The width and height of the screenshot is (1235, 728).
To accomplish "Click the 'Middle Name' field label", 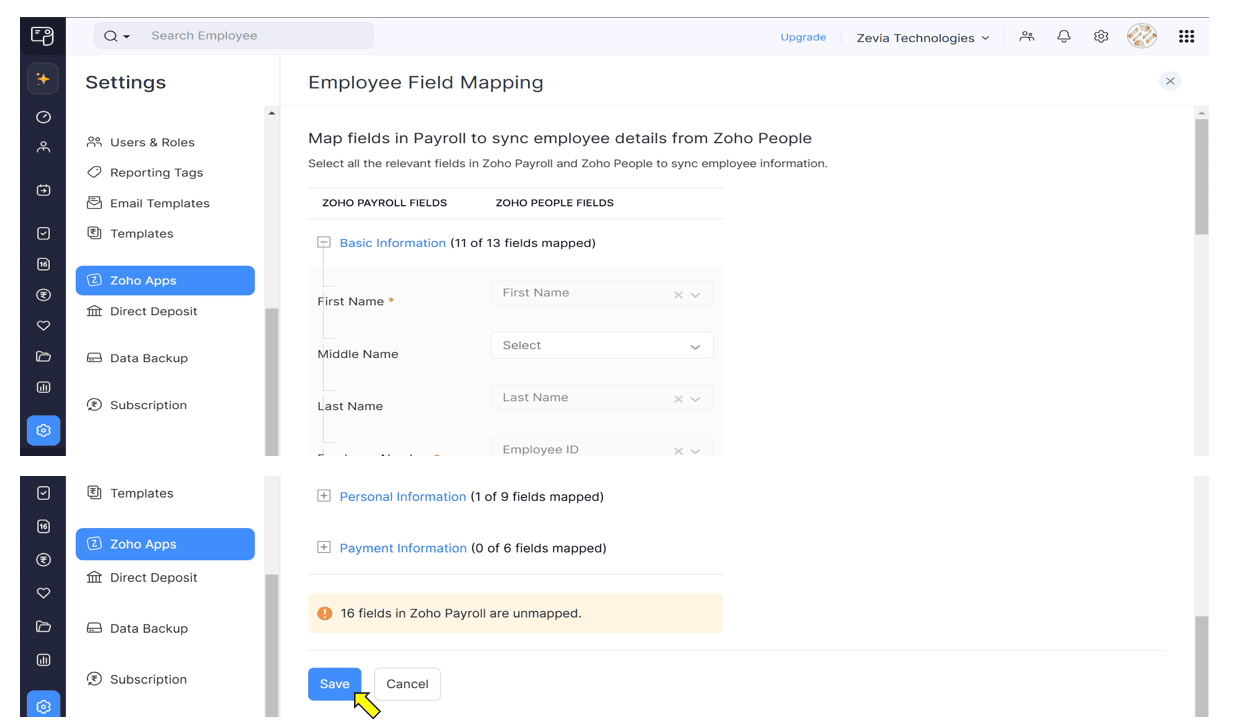I will pyautogui.click(x=358, y=354).
